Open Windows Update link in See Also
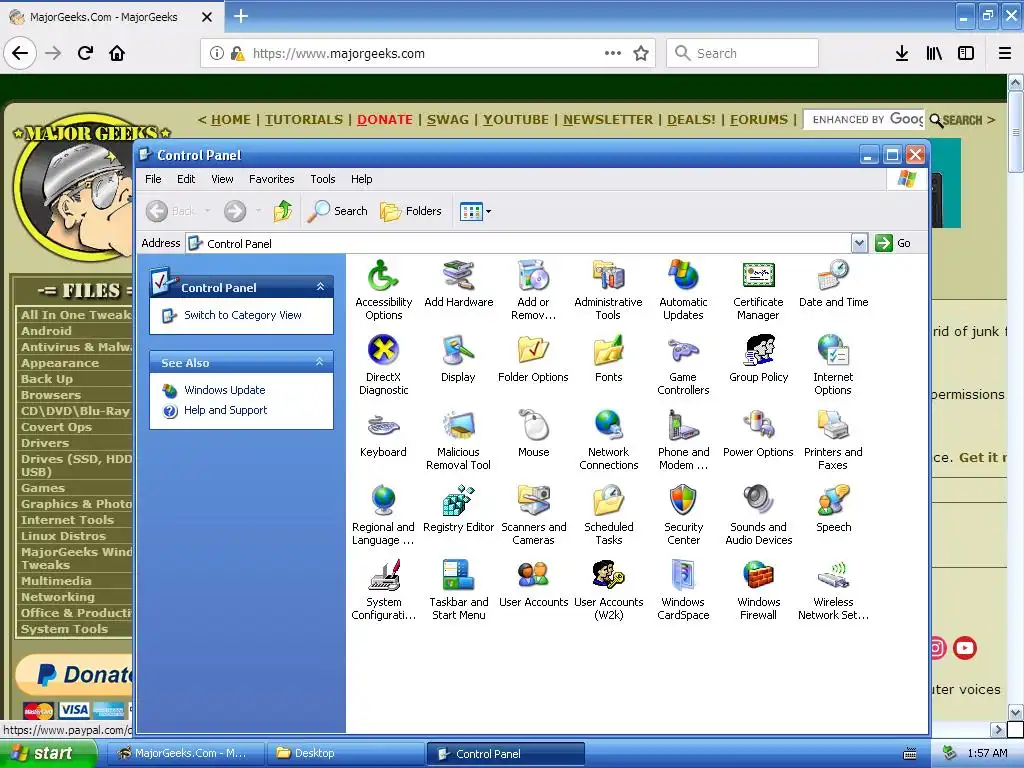The height and width of the screenshot is (768, 1024). [225, 391]
